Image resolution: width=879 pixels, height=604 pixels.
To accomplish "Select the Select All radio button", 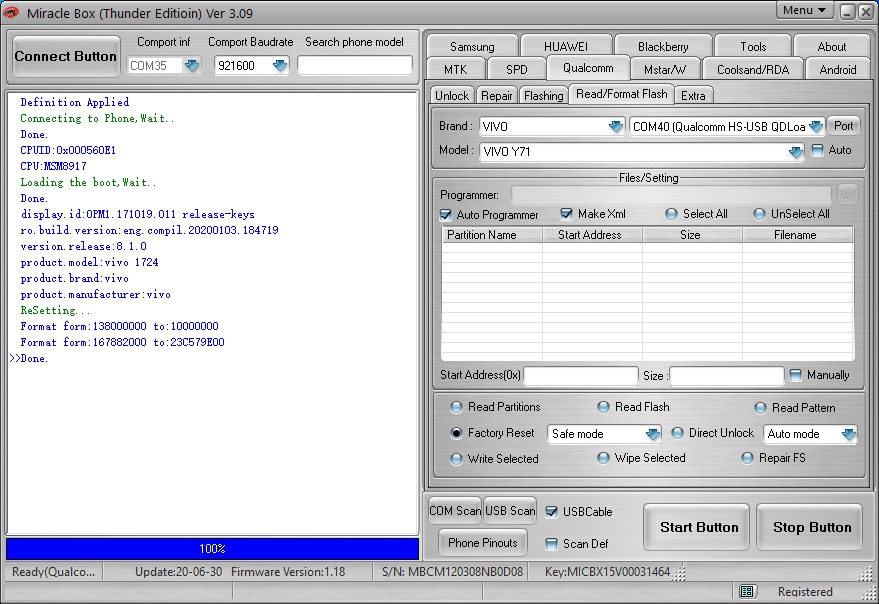I will tap(671, 214).
